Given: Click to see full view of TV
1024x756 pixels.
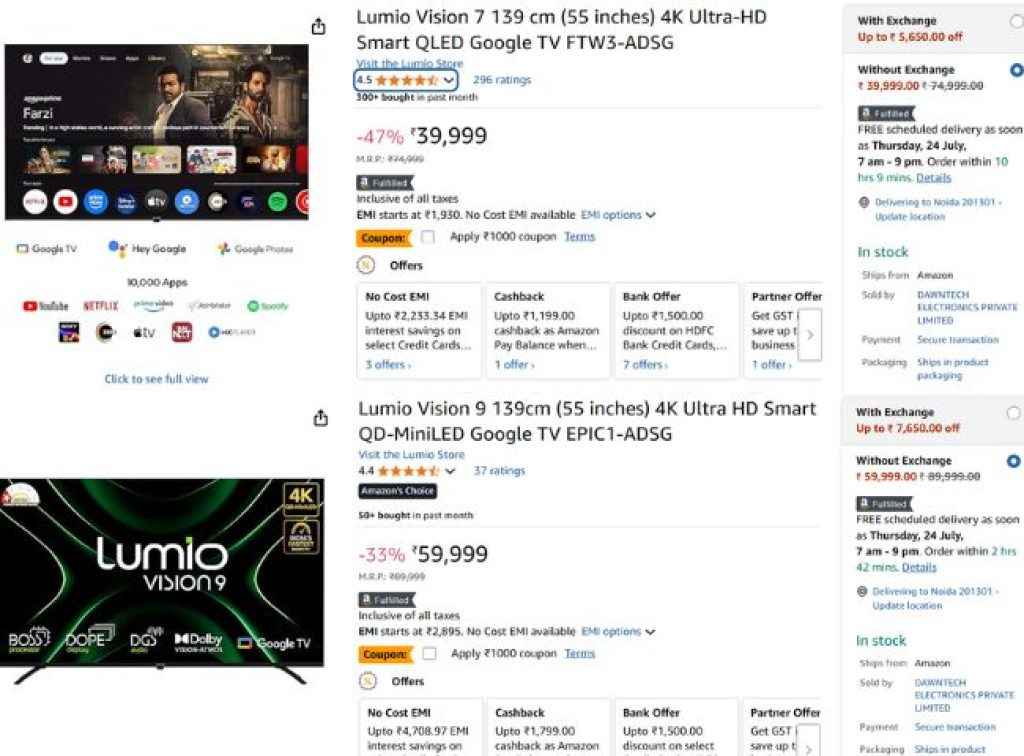Looking at the screenshot, I should [x=156, y=379].
